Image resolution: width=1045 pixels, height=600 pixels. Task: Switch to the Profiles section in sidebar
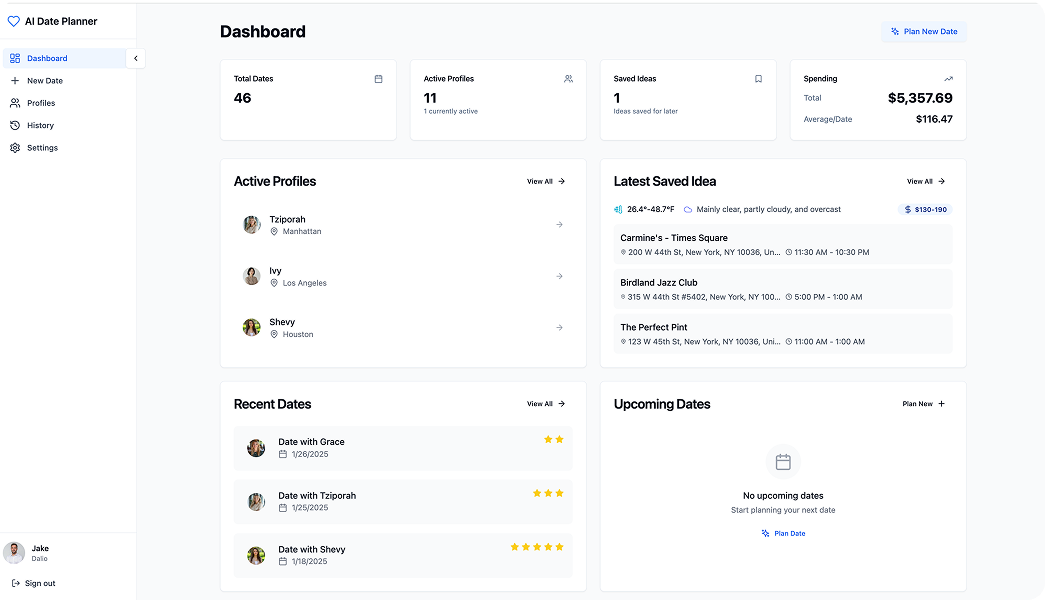[x=40, y=103]
